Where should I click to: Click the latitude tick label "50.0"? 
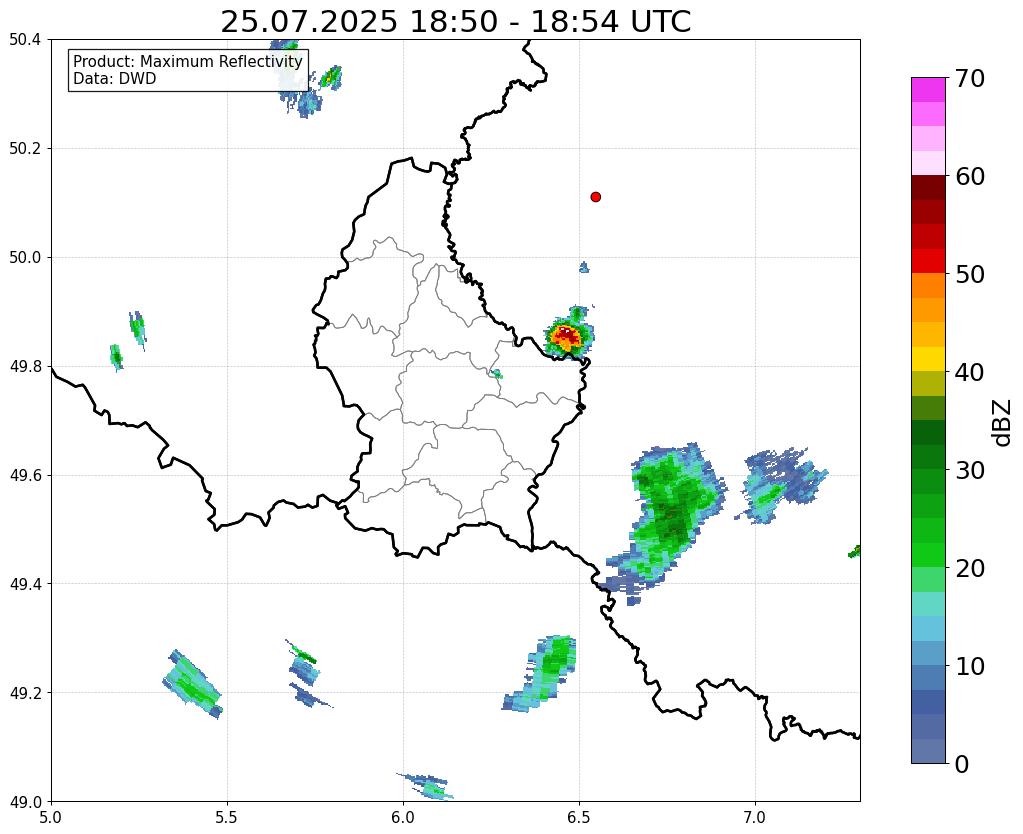pos(25,258)
